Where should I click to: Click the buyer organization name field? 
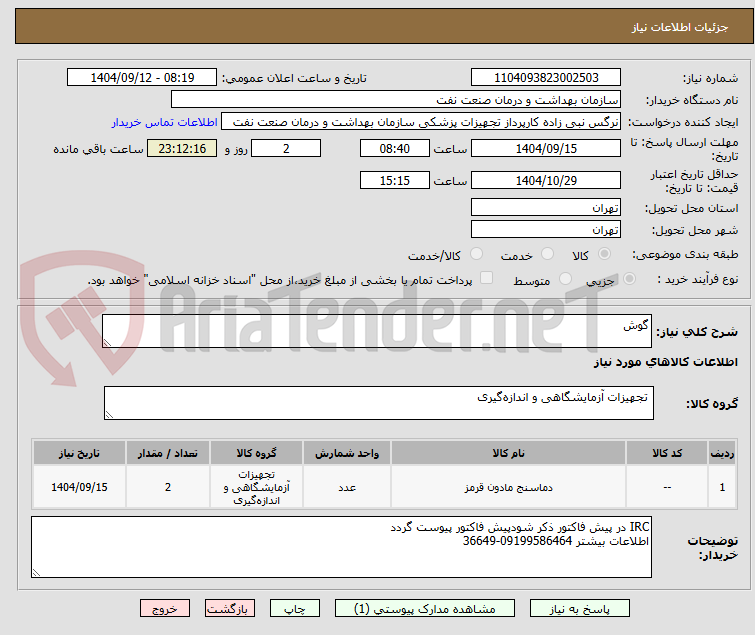click(396, 100)
